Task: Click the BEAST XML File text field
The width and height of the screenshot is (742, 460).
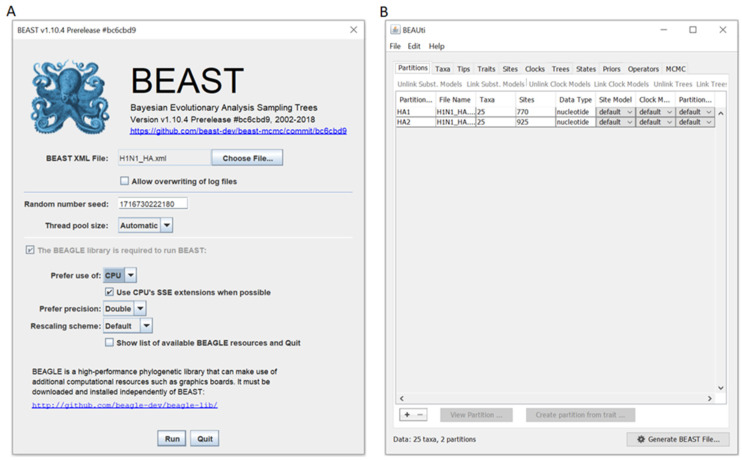Action: 164,158
